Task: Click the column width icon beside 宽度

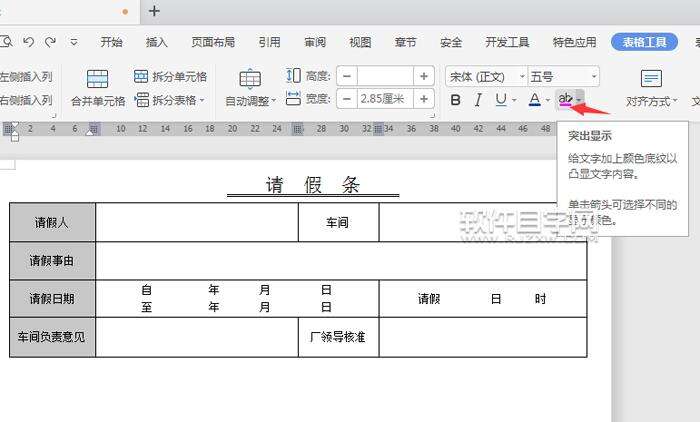Action: [293, 99]
